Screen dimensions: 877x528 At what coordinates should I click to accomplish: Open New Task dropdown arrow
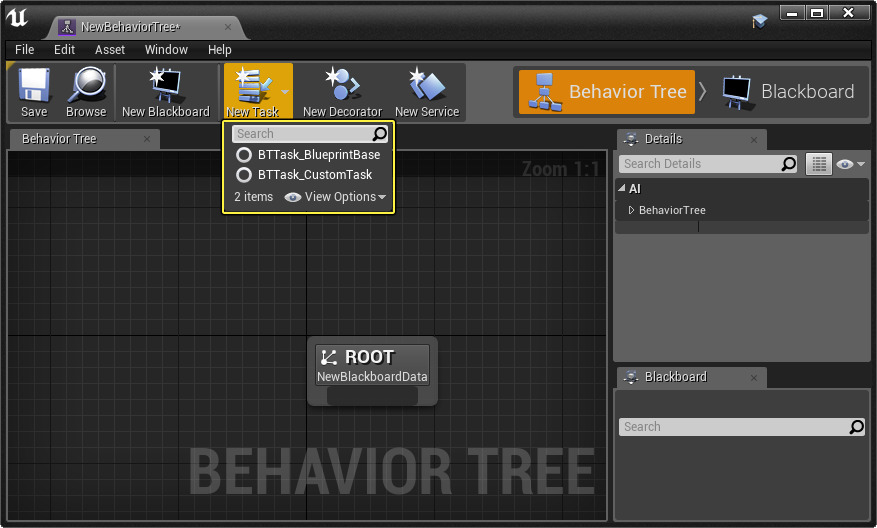tap(285, 92)
